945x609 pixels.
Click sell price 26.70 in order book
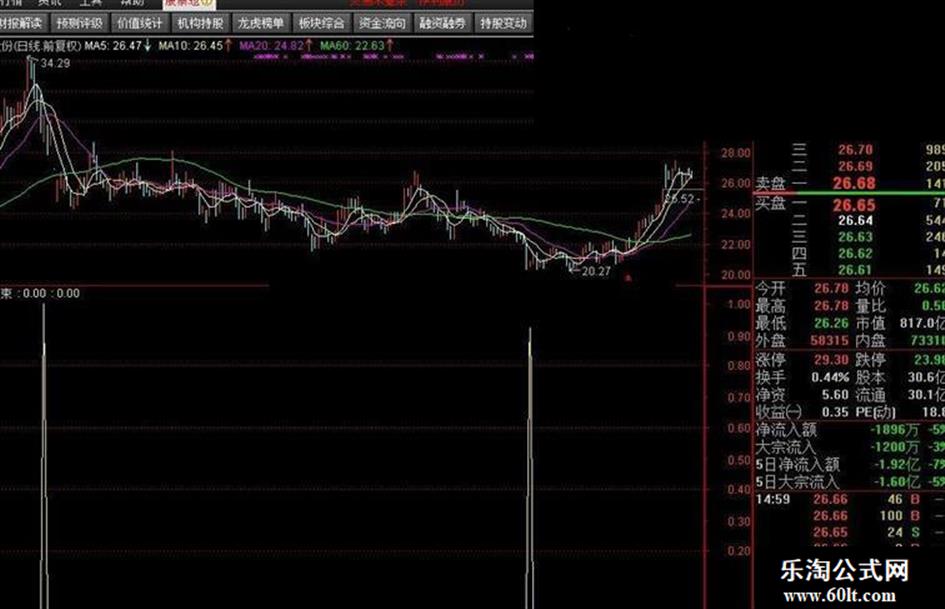coord(855,150)
